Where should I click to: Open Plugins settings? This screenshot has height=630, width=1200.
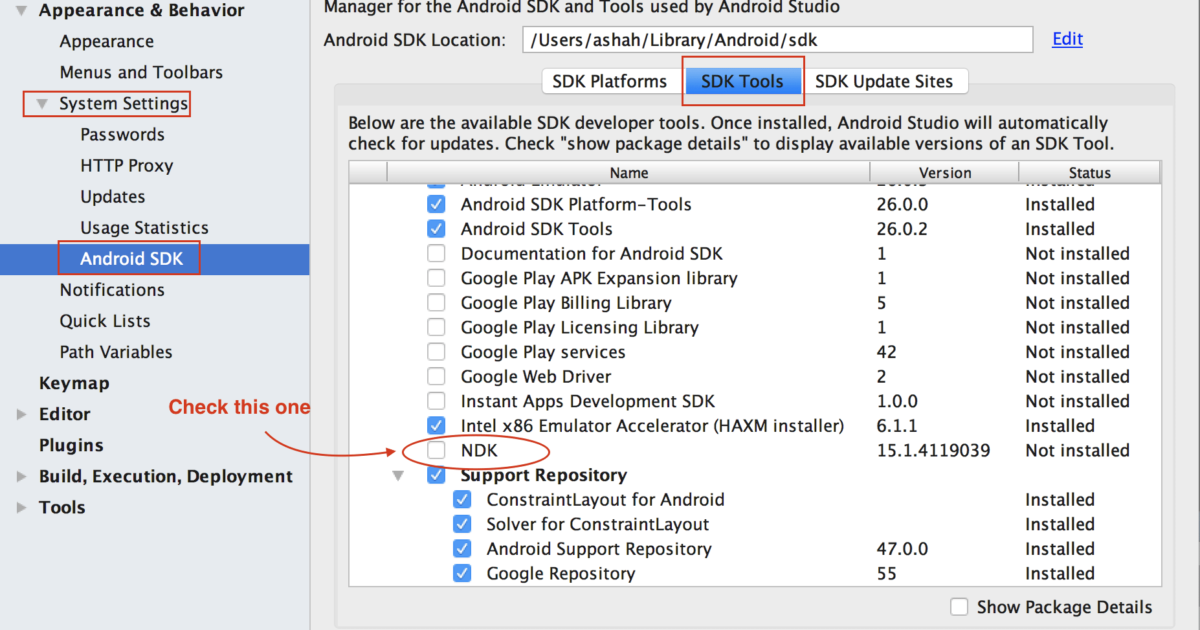[71, 445]
